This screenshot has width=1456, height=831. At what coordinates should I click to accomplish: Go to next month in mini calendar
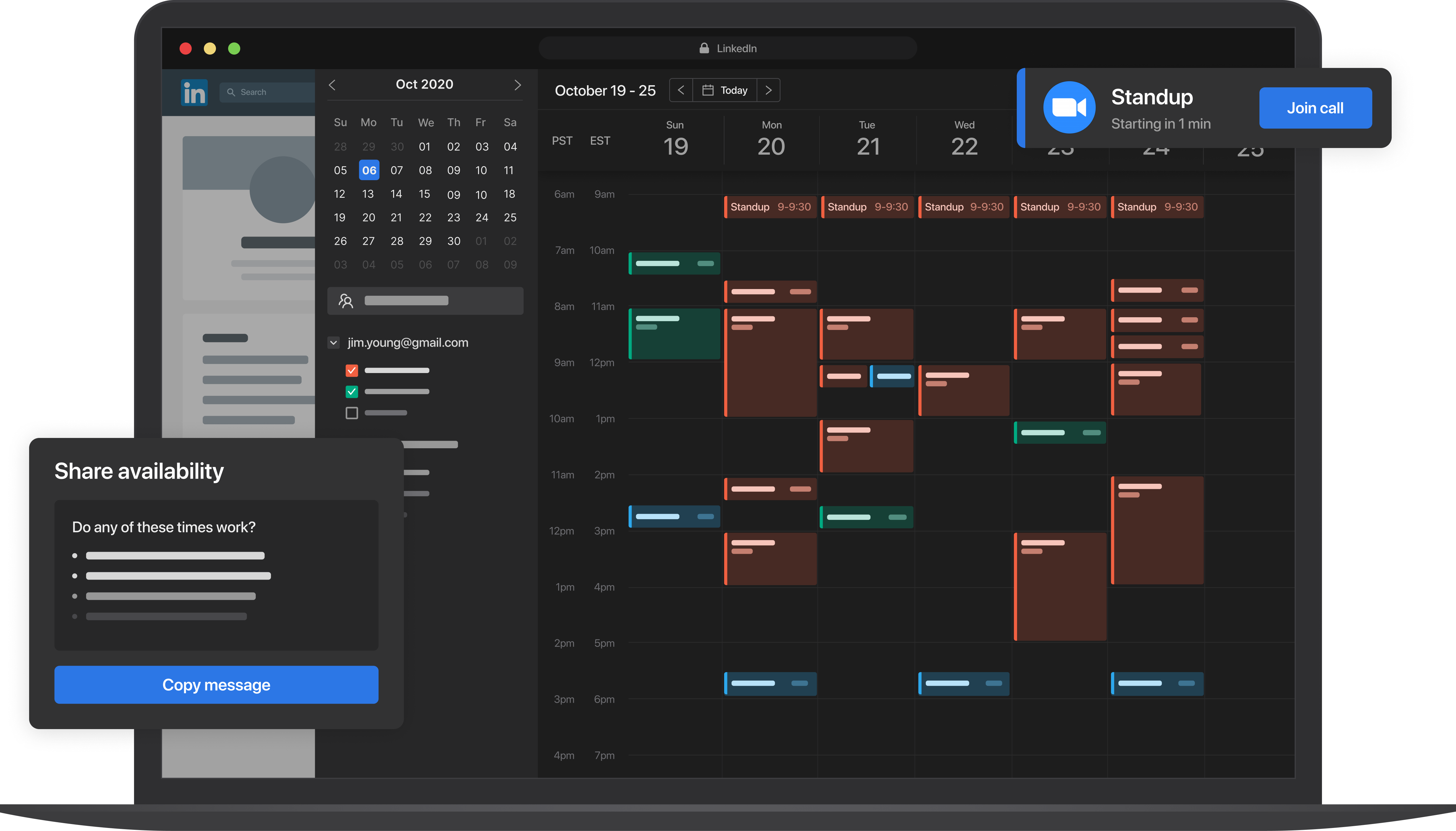click(518, 85)
